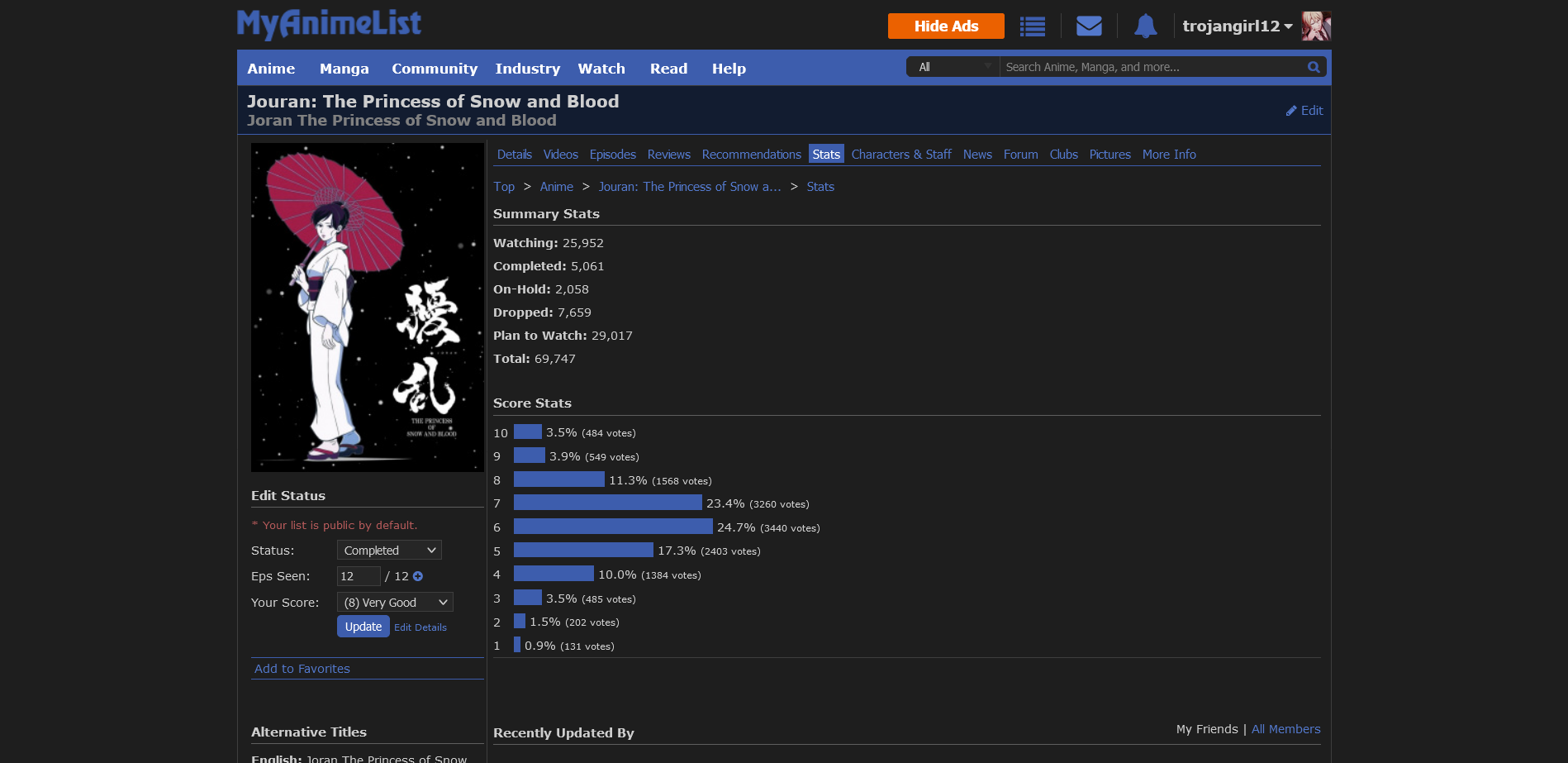Image resolution: width=1568 pixels, height=763 pixels.
Task: Switch to the News tab
Action: coord(977,155)
